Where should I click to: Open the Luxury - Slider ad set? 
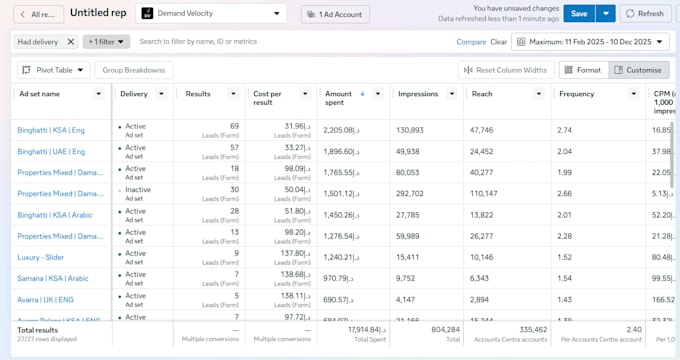point(40,257)
